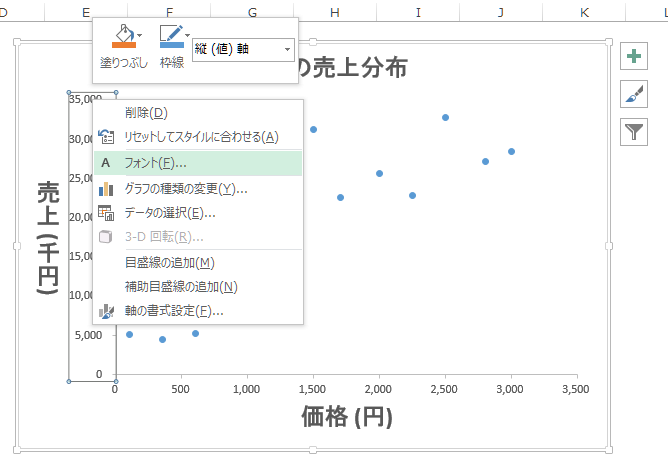
Task: Select the vertical axis title 売上 (千円)
Action: click(48, 237)
